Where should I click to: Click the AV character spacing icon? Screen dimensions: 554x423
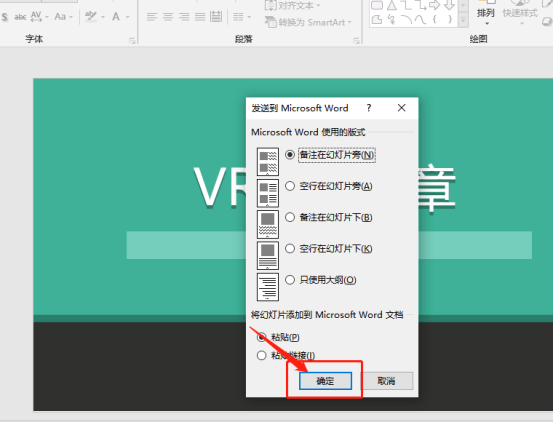tap(36, 17)
